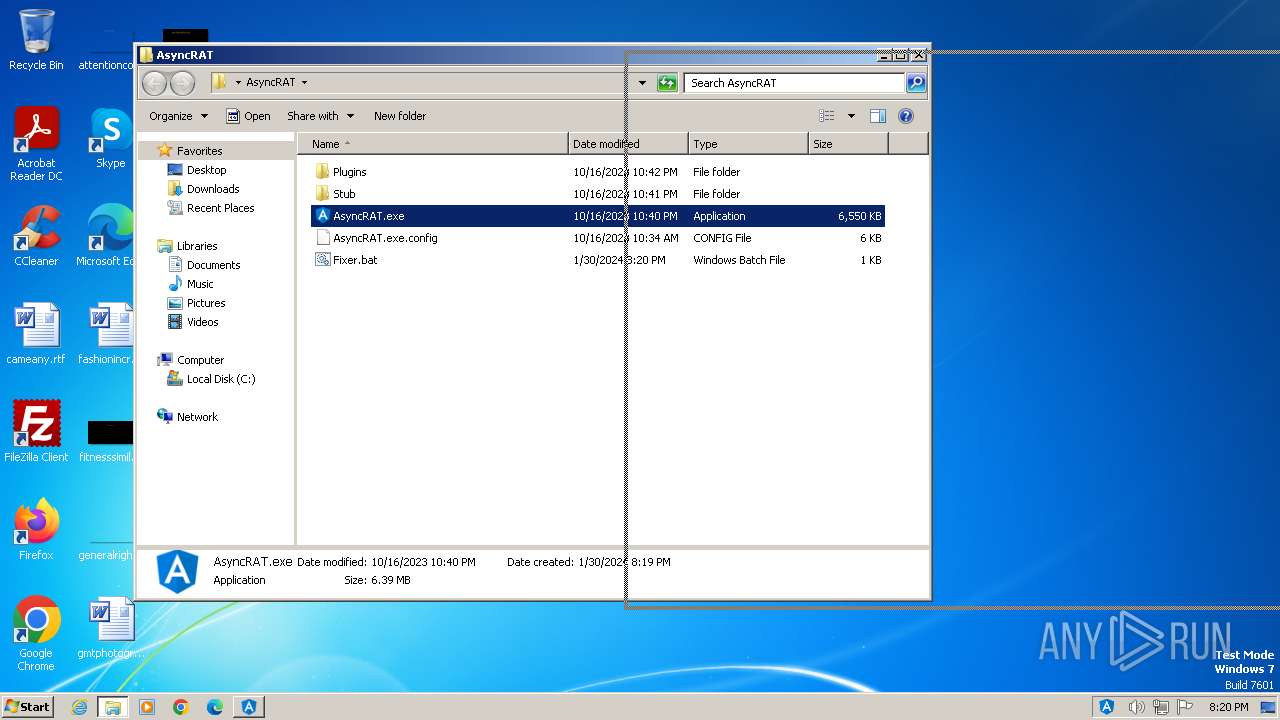Sort by the Name column header
This screenshot has width=1280, height=720.
(x=432, y=144)
